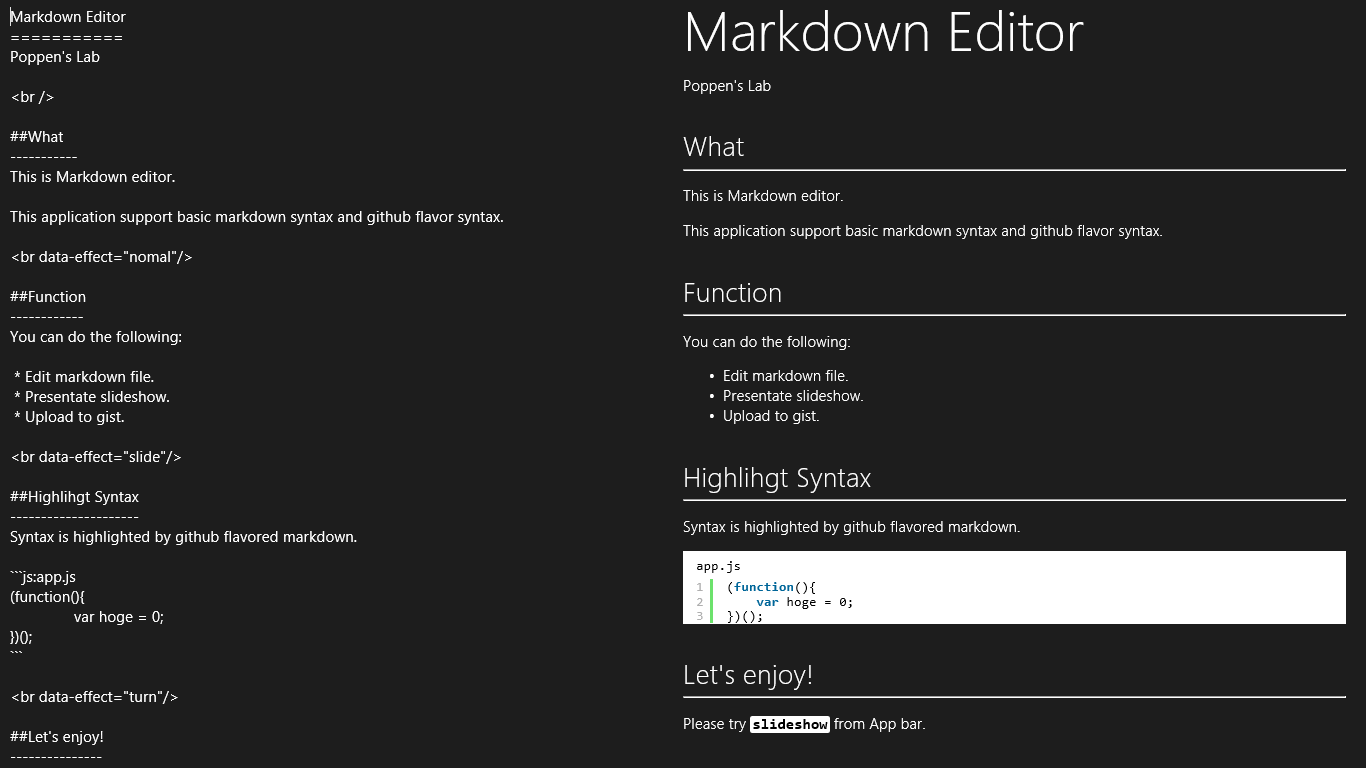
Task: Click the '##Let's enjoy!' source line
Action: point(57,737)
